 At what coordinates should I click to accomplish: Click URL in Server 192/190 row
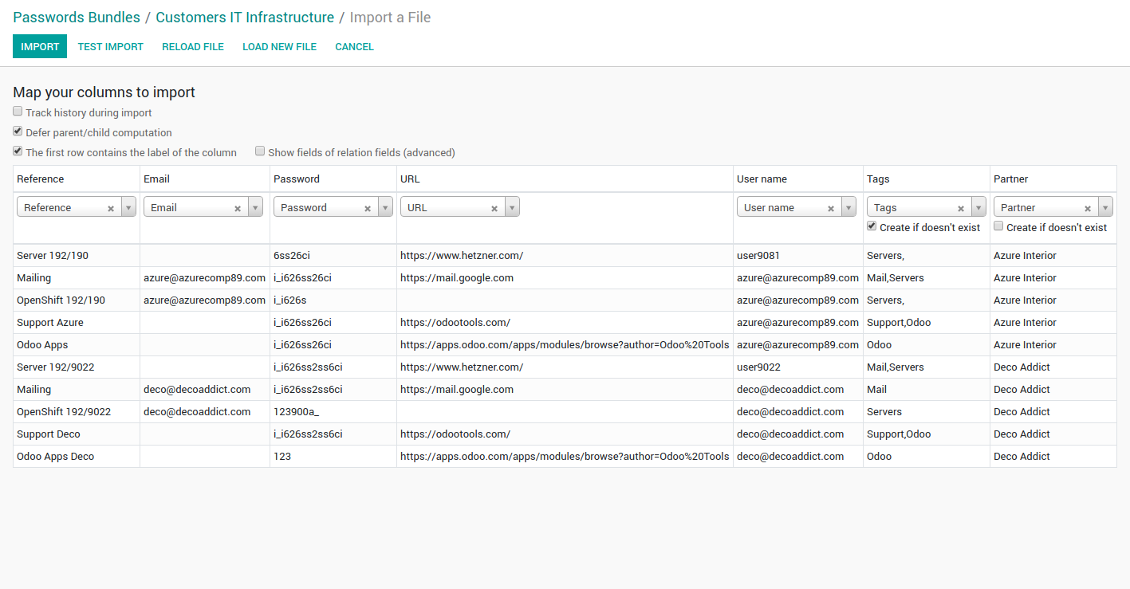[x=462, y=255]
